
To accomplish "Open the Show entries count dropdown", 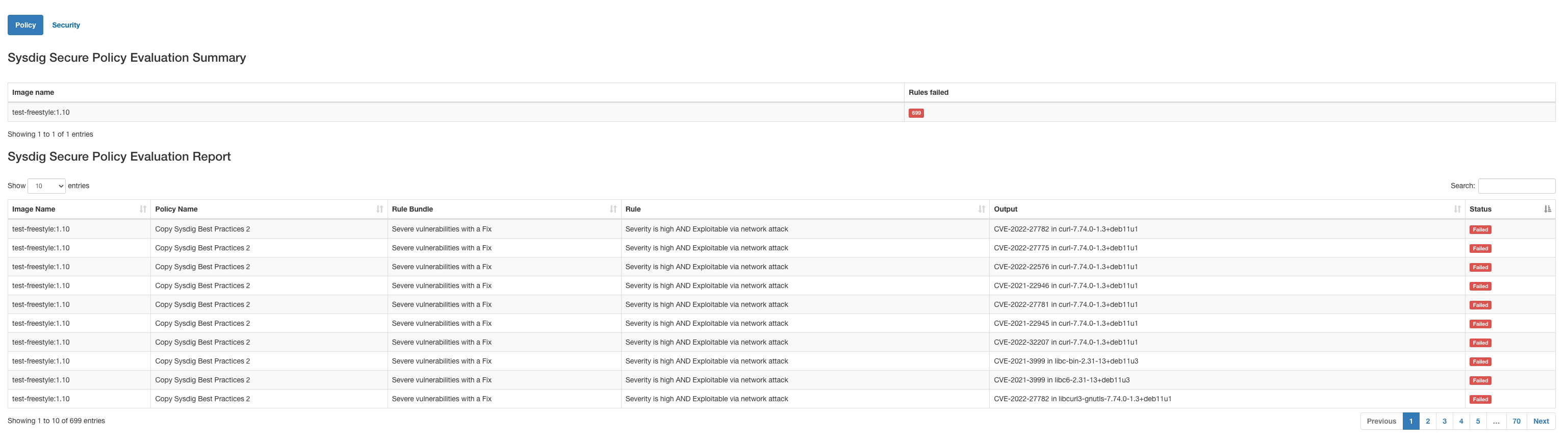I will coord(46,186).
